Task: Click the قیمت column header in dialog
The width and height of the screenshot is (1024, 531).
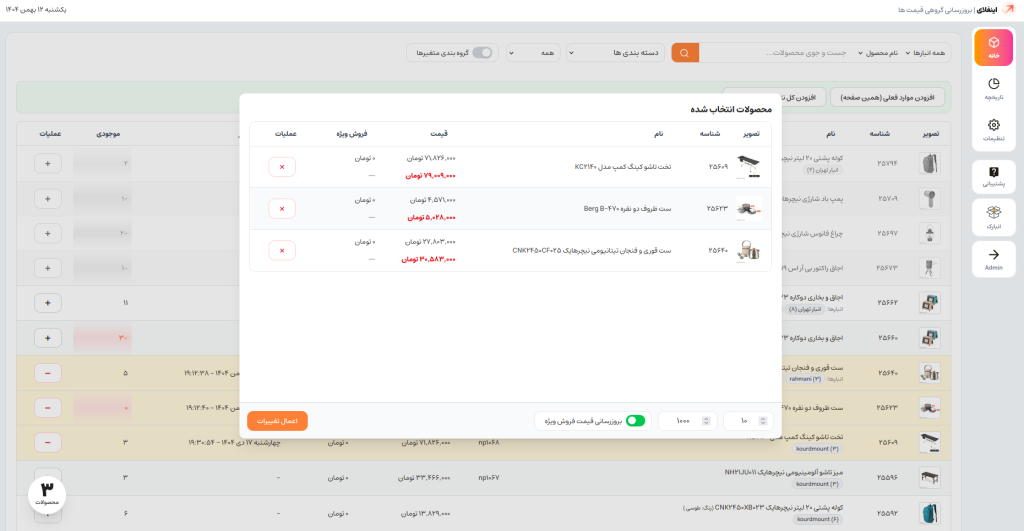Action: point(439,134)
